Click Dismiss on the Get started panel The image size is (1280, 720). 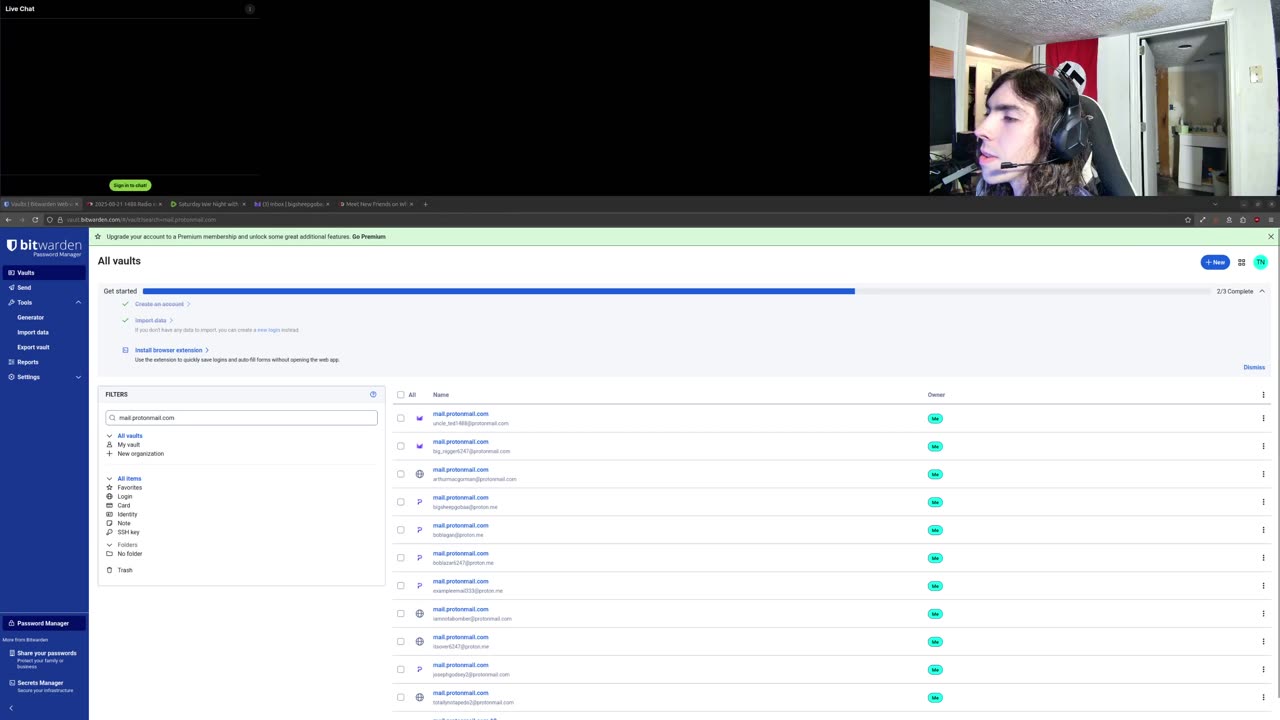pos(1254,367)
